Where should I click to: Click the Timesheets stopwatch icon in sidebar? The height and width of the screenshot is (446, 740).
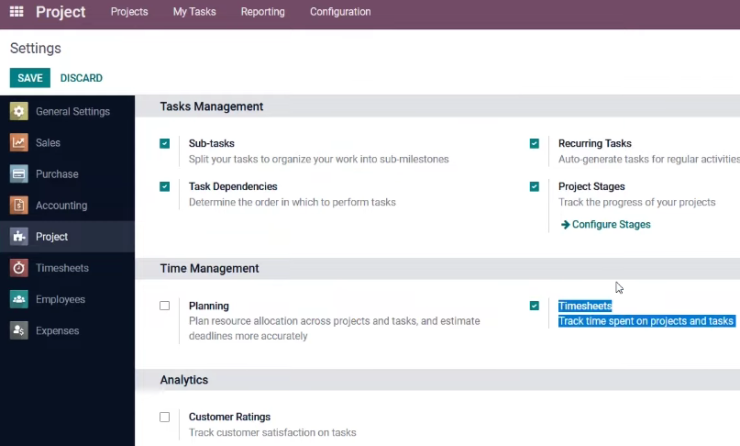[x=19, y=268]
